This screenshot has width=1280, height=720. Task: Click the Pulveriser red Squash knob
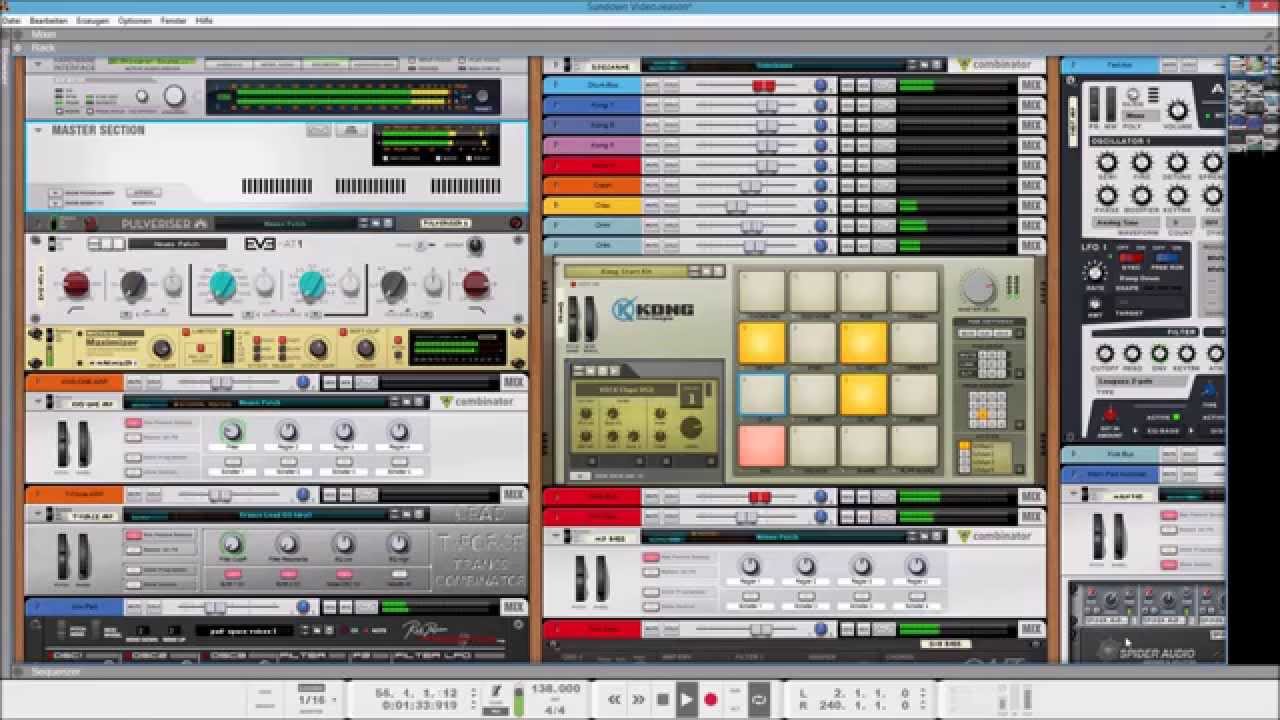tap(77, 286)
